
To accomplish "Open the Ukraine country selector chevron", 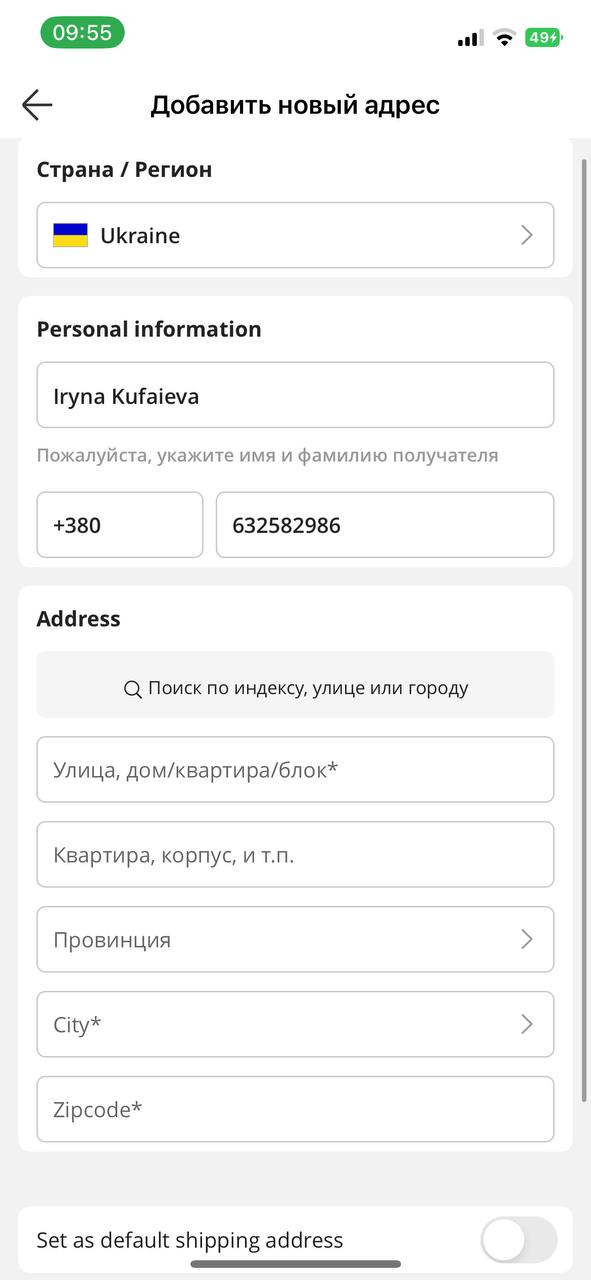I will point(527,236).
